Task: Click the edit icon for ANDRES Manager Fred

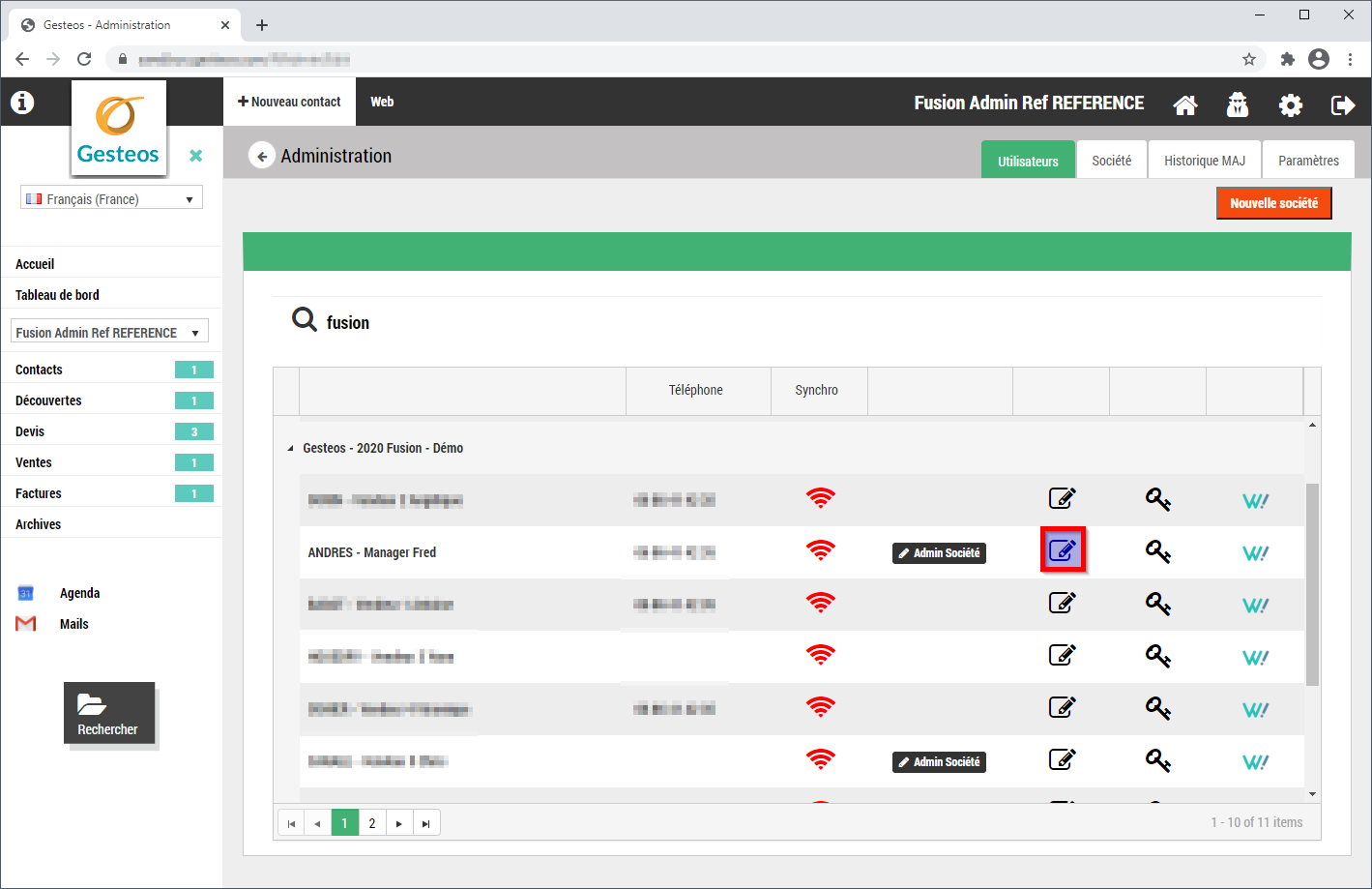Action: pyautogui.click(x=1063, y=550)
